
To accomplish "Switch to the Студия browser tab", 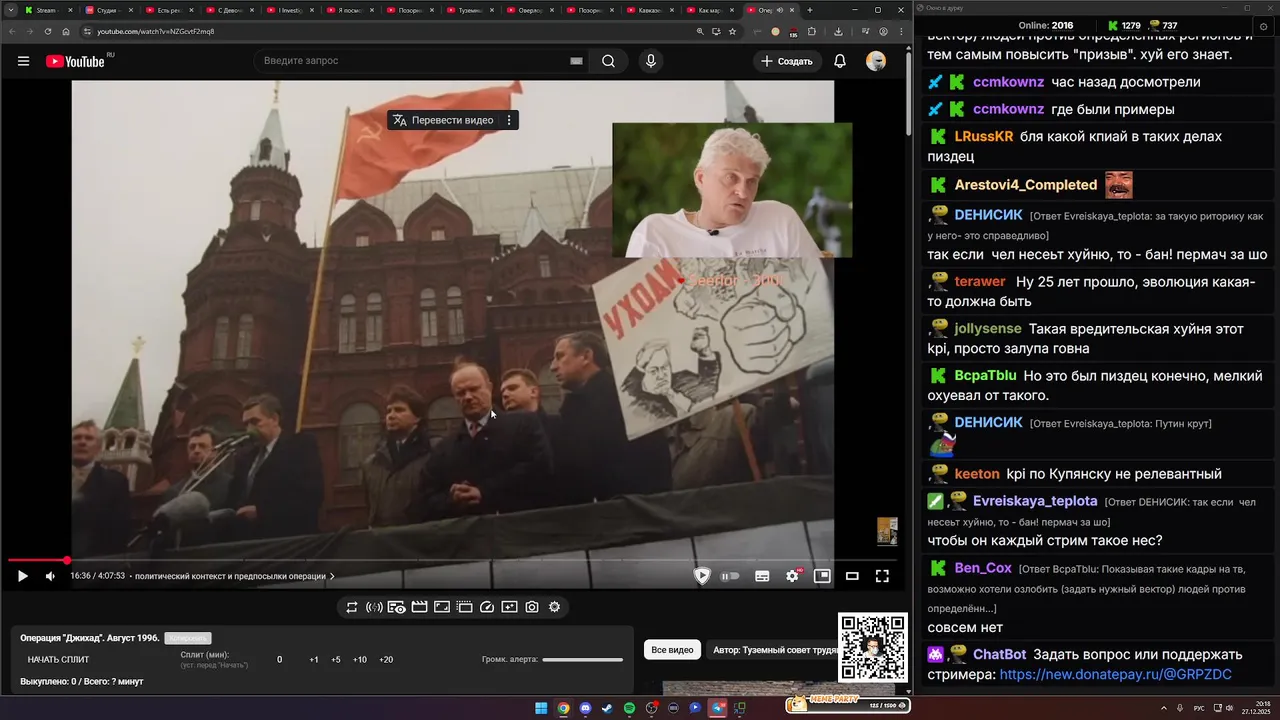I will (110, 10).
